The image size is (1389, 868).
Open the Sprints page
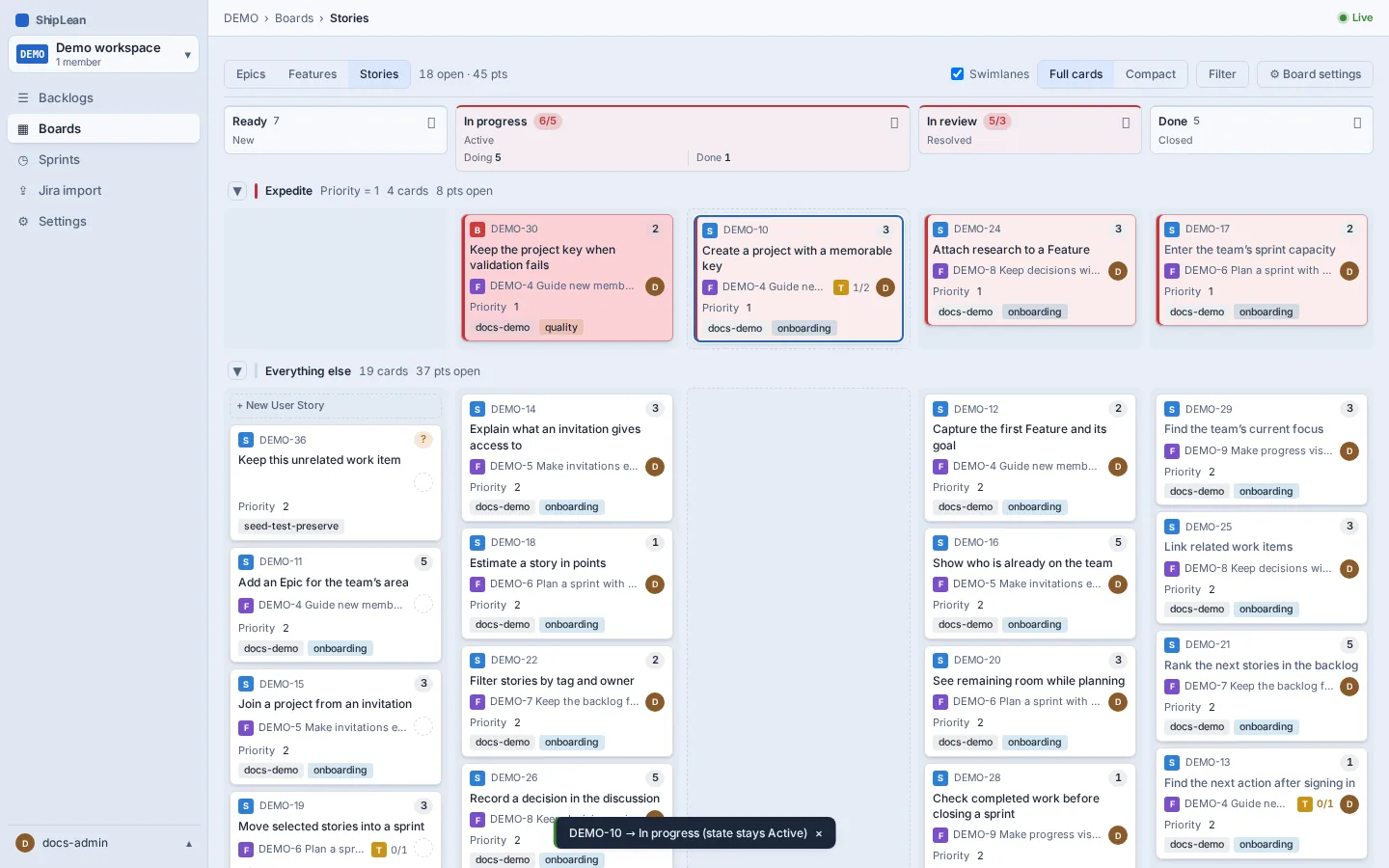click(104, 160)
